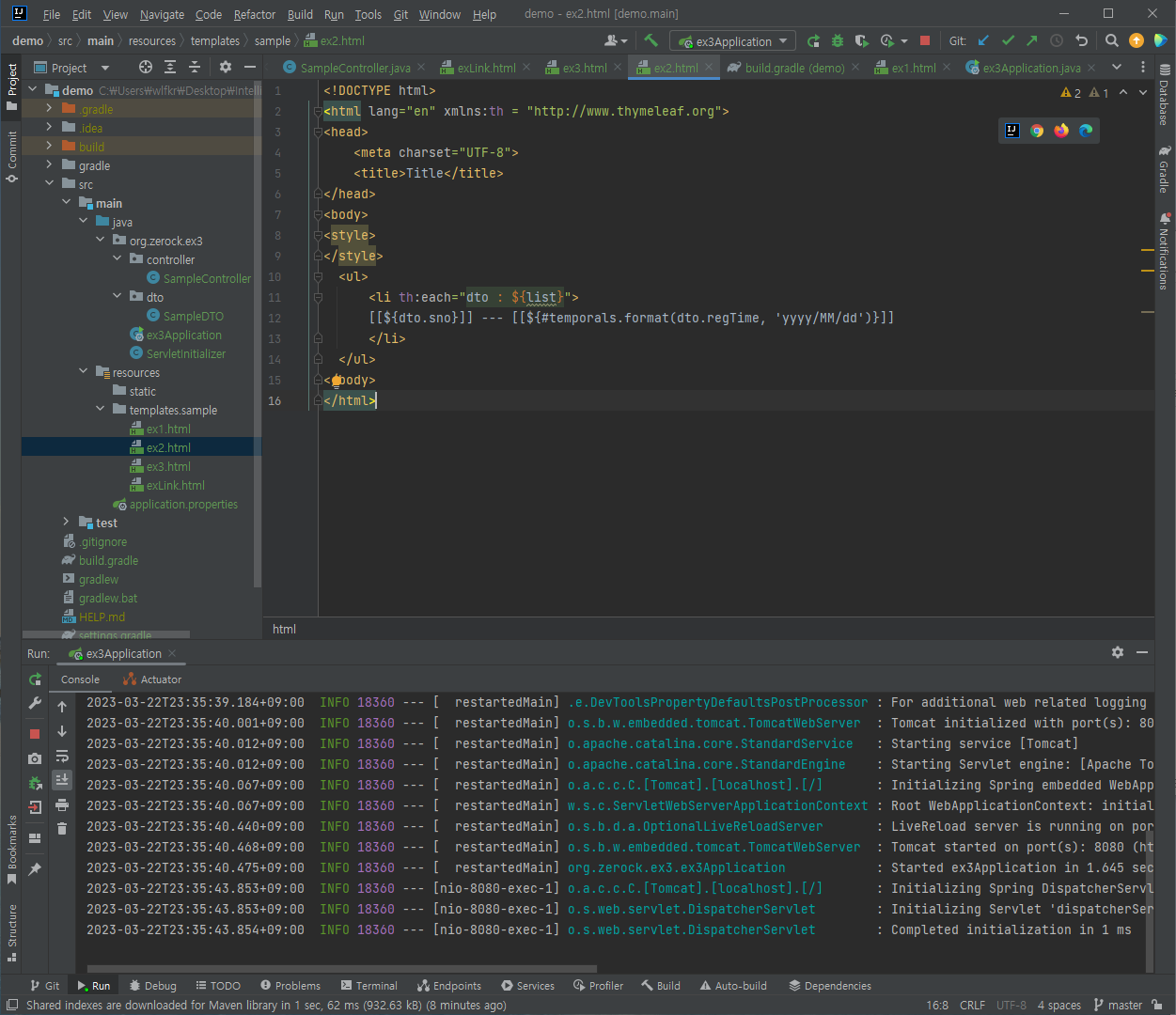
Task: Go to next highlighted error arrow
Action: click(x=1143, y=92)
